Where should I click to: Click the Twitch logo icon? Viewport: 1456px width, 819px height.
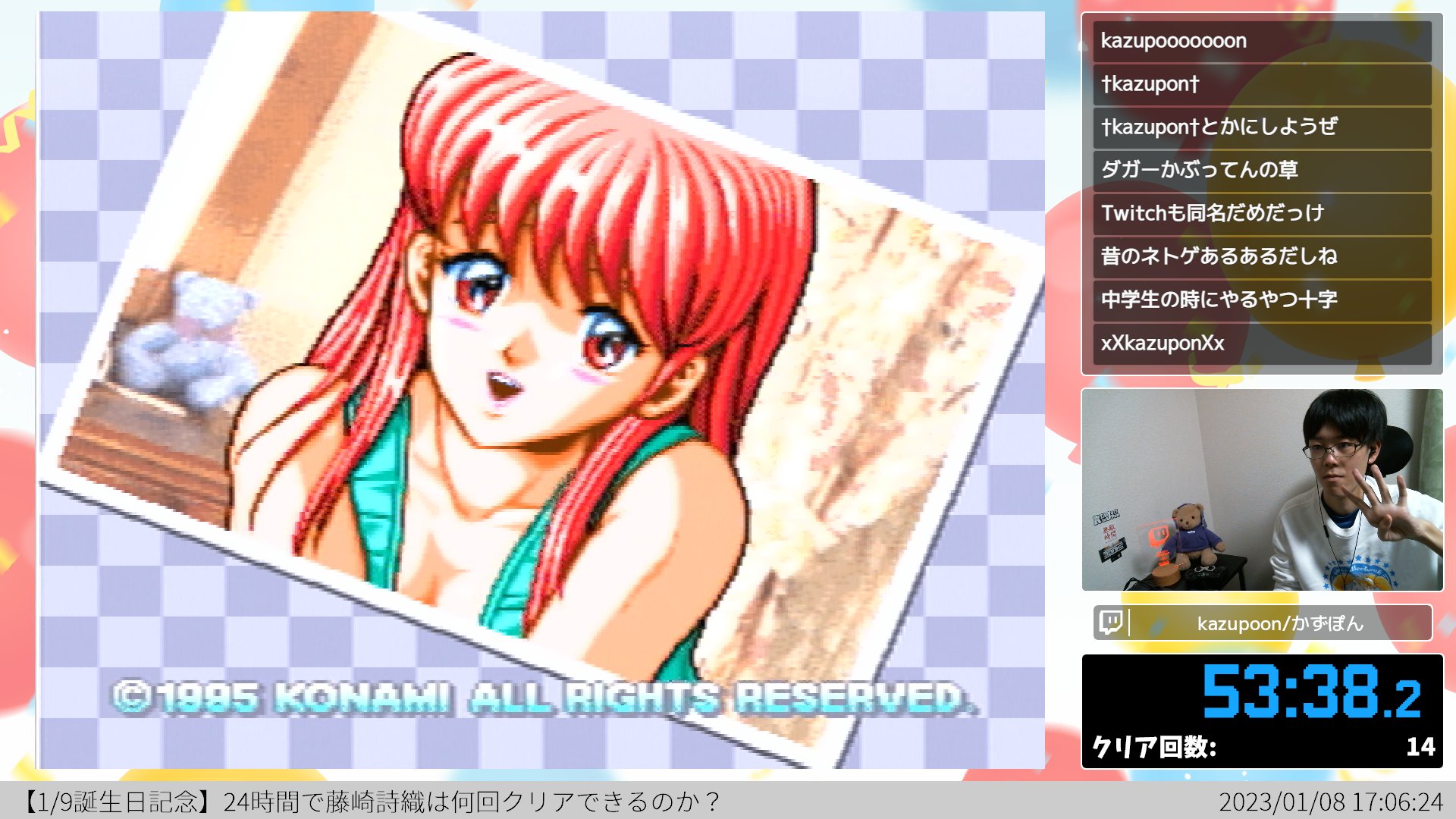point(1111,623)
